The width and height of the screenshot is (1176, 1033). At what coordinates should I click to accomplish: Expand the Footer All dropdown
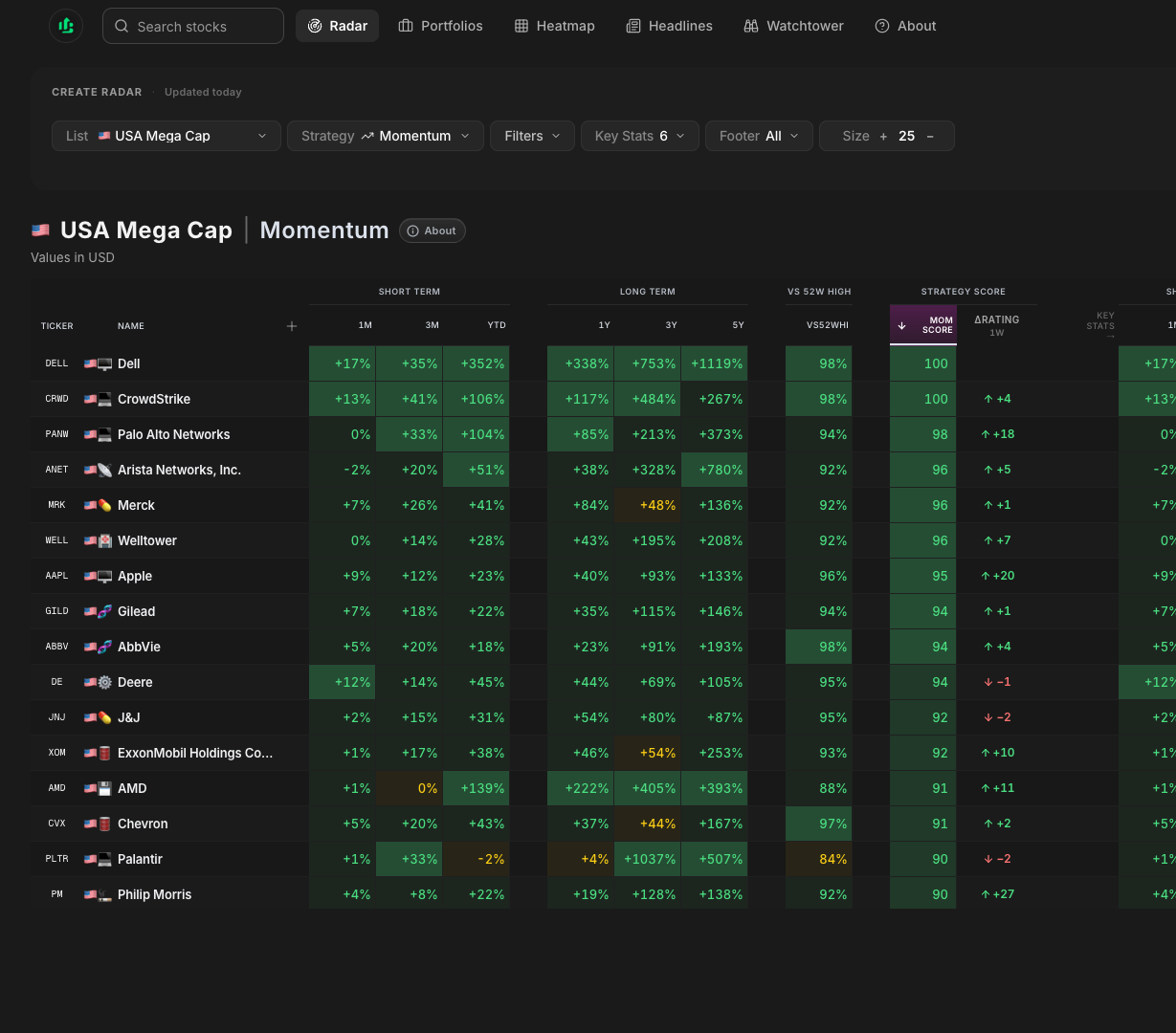[760, 136]
